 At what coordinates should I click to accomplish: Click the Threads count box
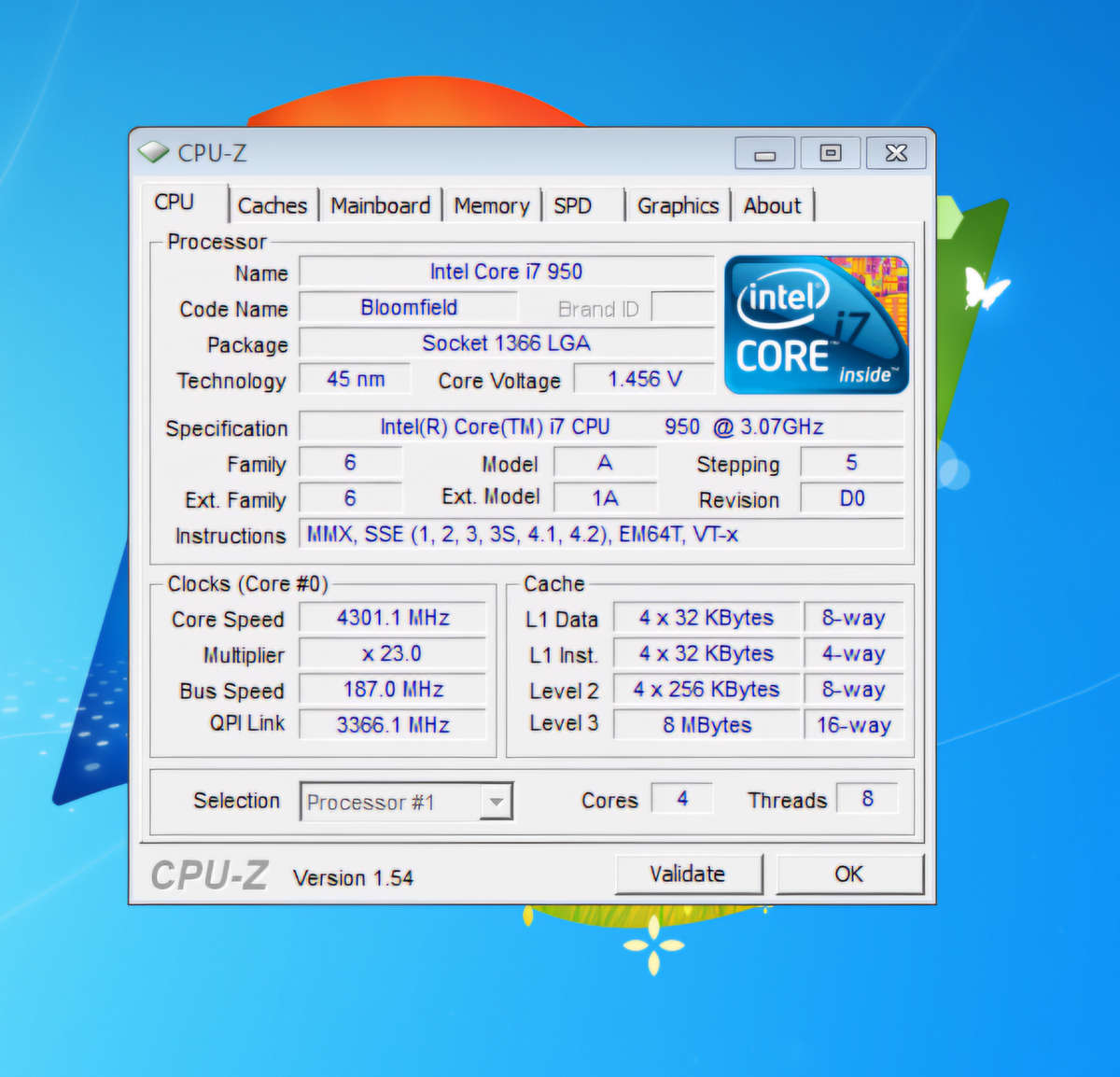867,798
